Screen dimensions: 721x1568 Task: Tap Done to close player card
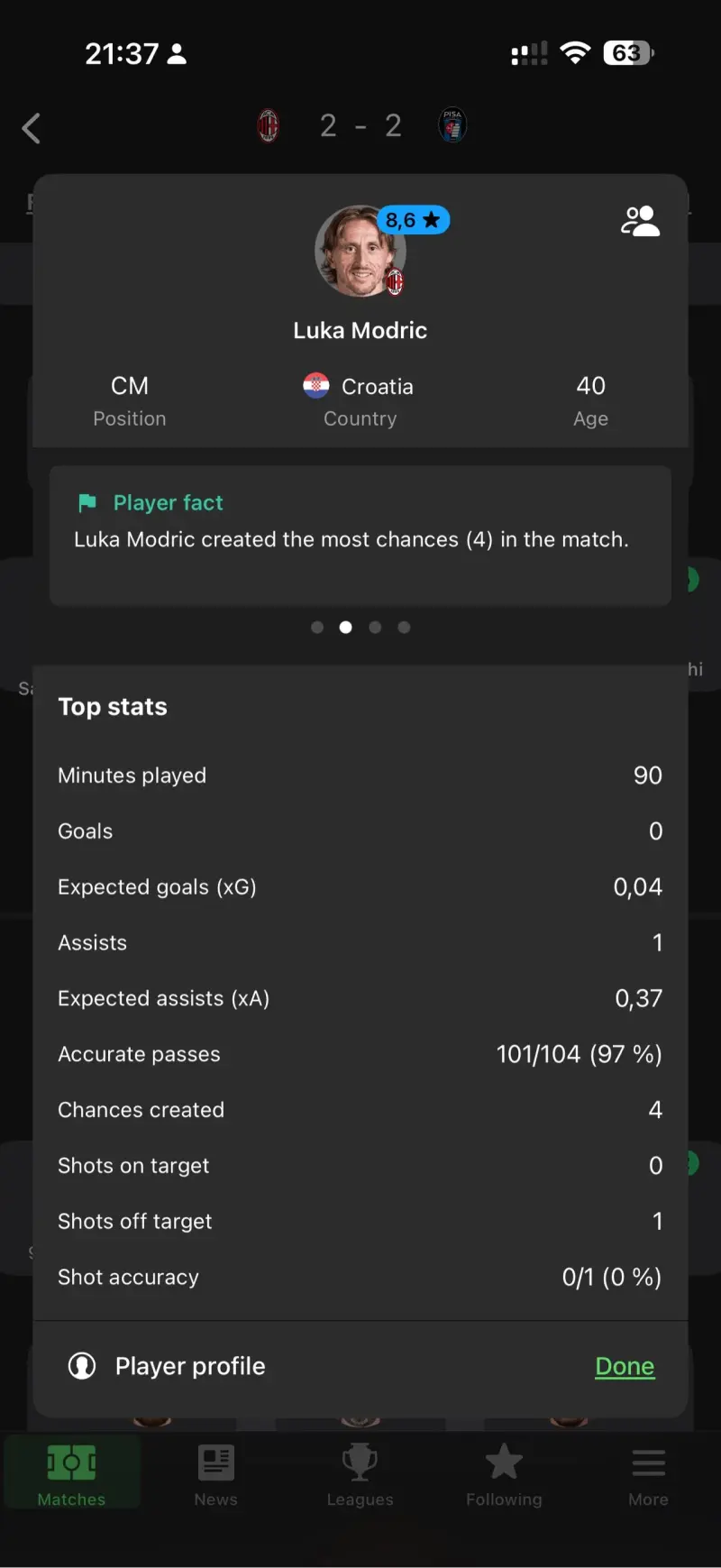coord(625,1366)
